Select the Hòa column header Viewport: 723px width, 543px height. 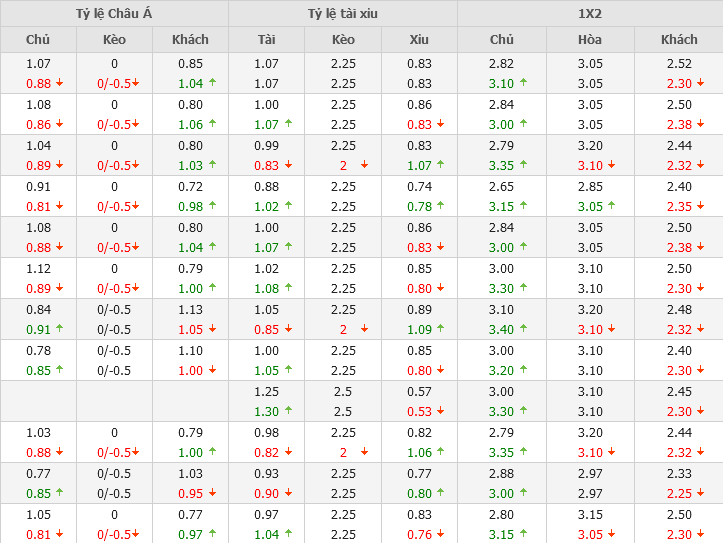coord(590,40)
